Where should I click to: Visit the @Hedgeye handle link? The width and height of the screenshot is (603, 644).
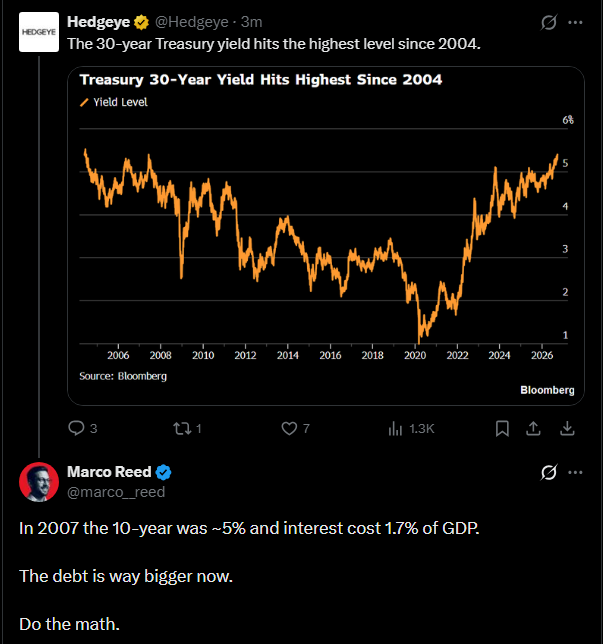pos(191,22)
